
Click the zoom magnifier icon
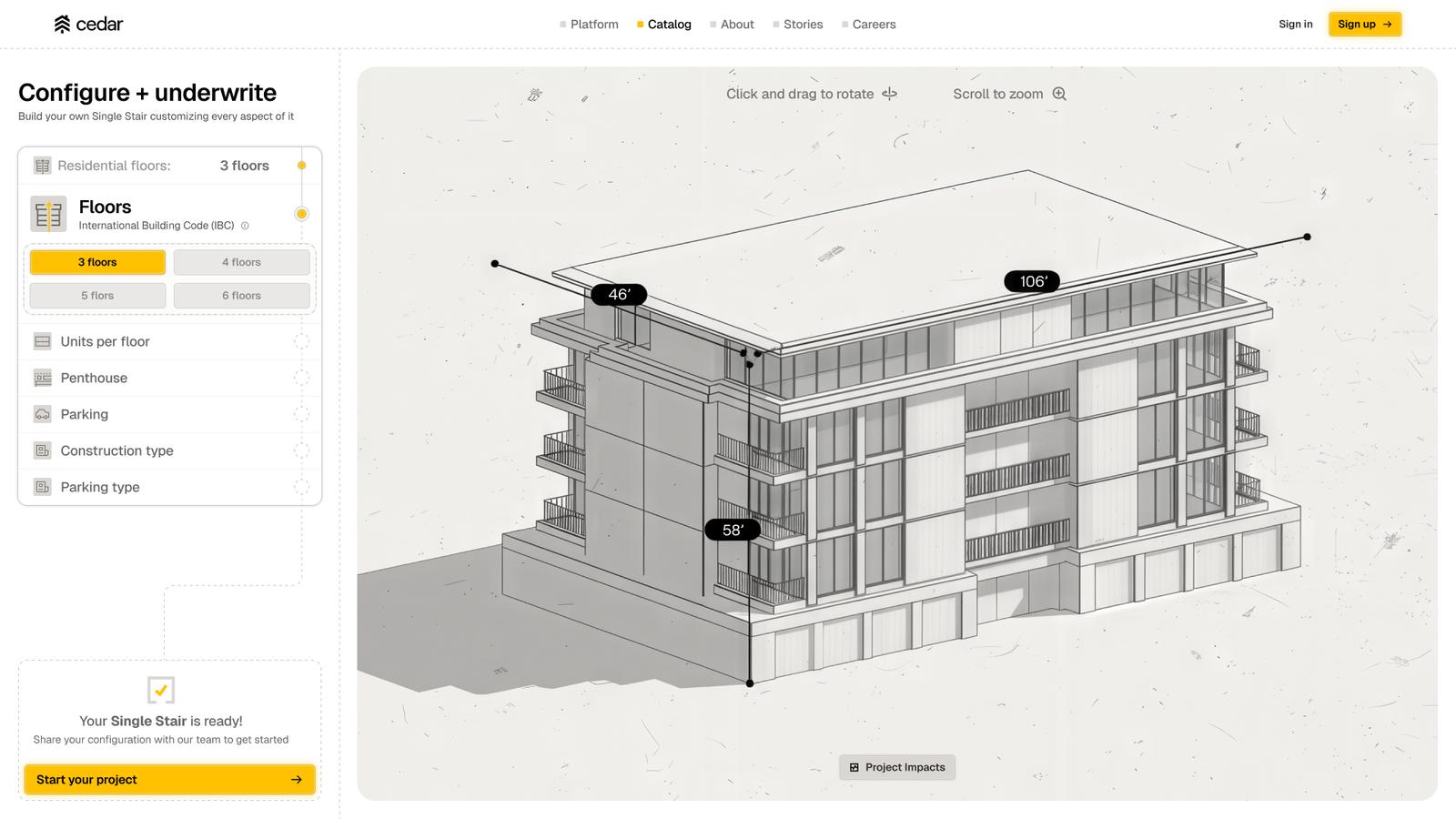1059,94
